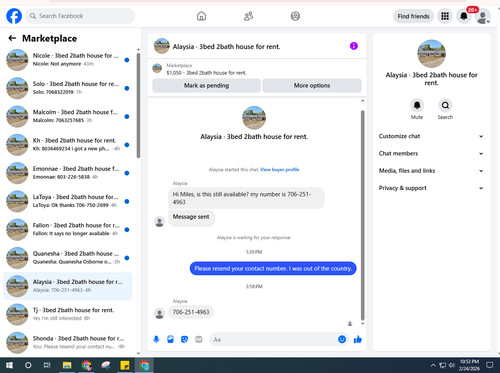
Task: Click the More options button
Action: pos(312,86)
